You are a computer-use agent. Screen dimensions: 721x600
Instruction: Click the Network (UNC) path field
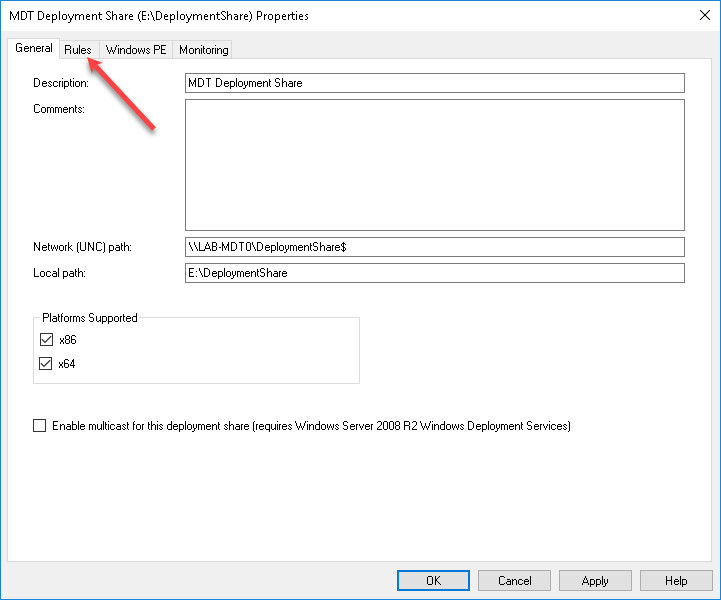434,247
